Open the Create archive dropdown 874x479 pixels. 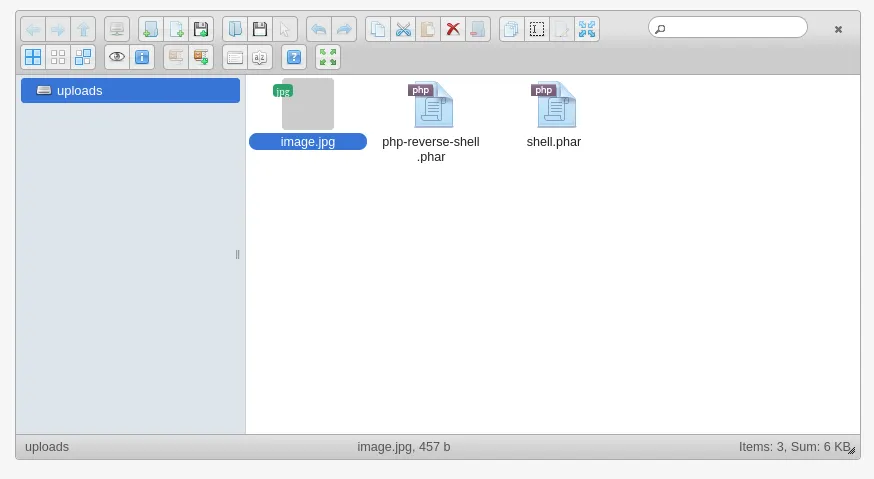[201, 57]
